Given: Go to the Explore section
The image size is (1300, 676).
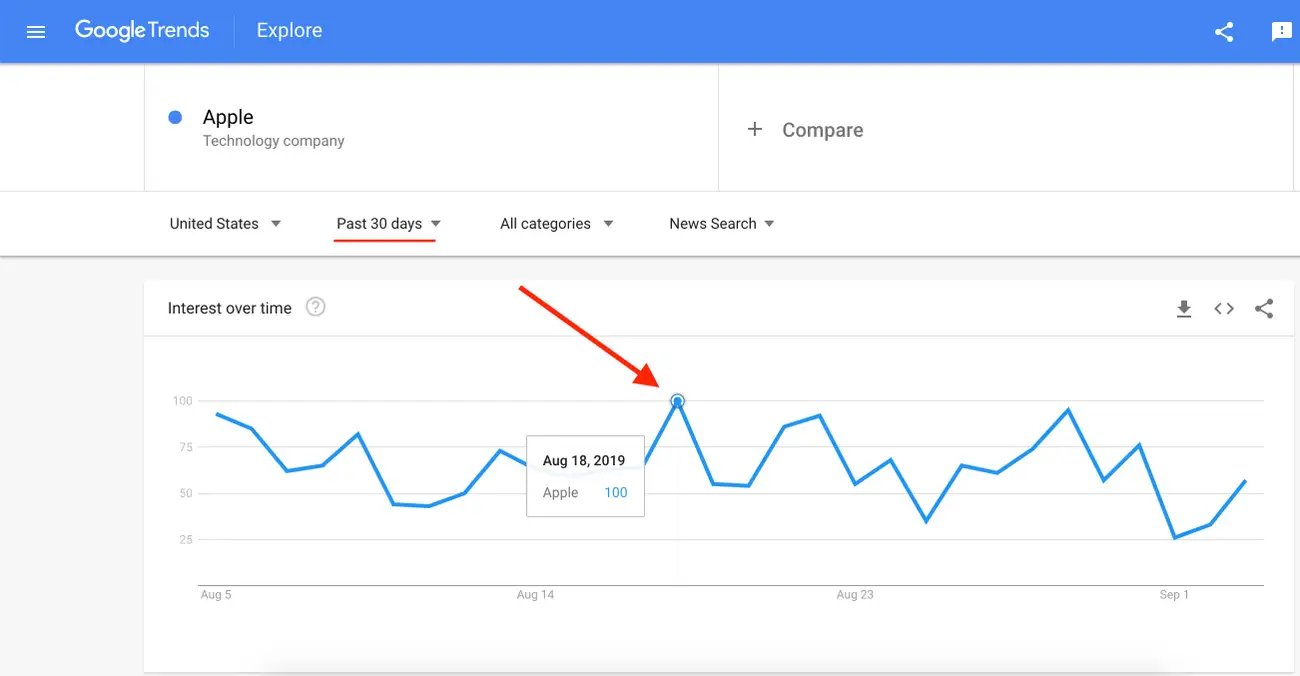Looking at the screenshot, I should pos(289,31).
